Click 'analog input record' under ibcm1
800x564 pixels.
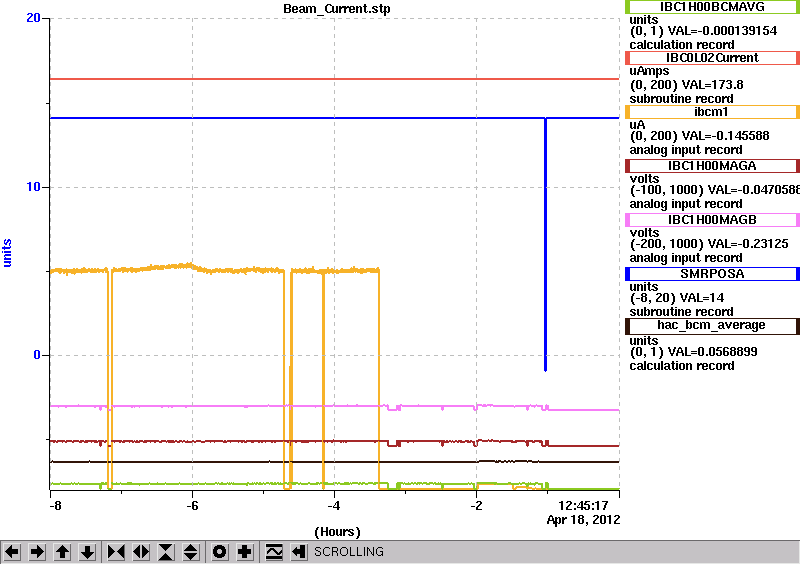(x=686, y=150)
